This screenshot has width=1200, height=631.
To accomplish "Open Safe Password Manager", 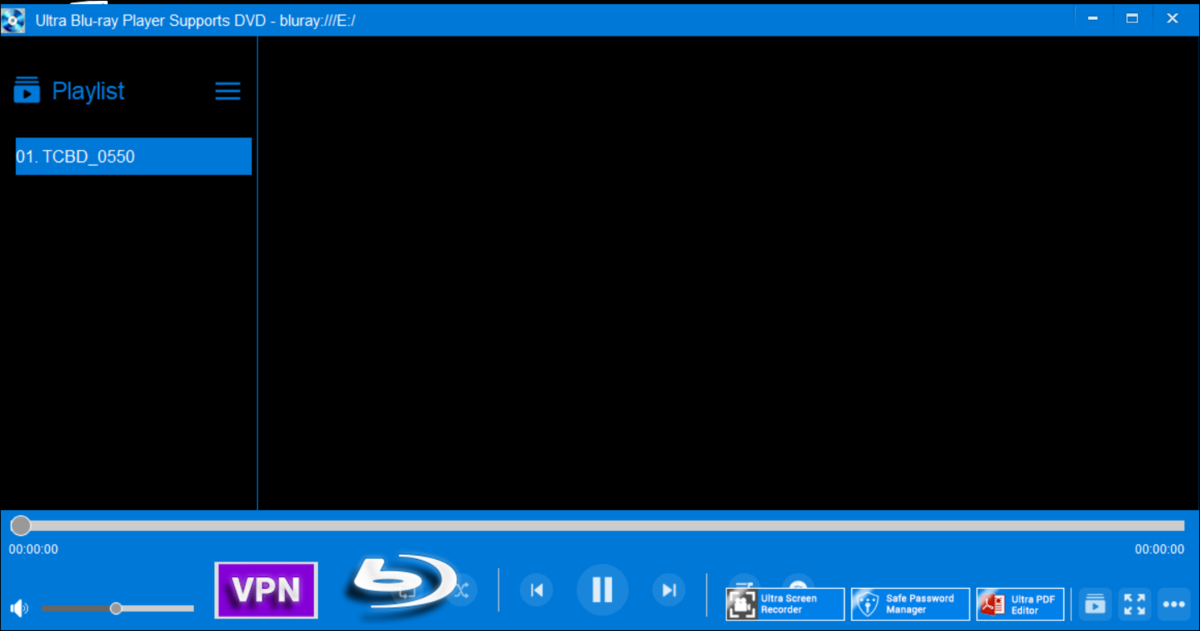I will coord(910,603).
